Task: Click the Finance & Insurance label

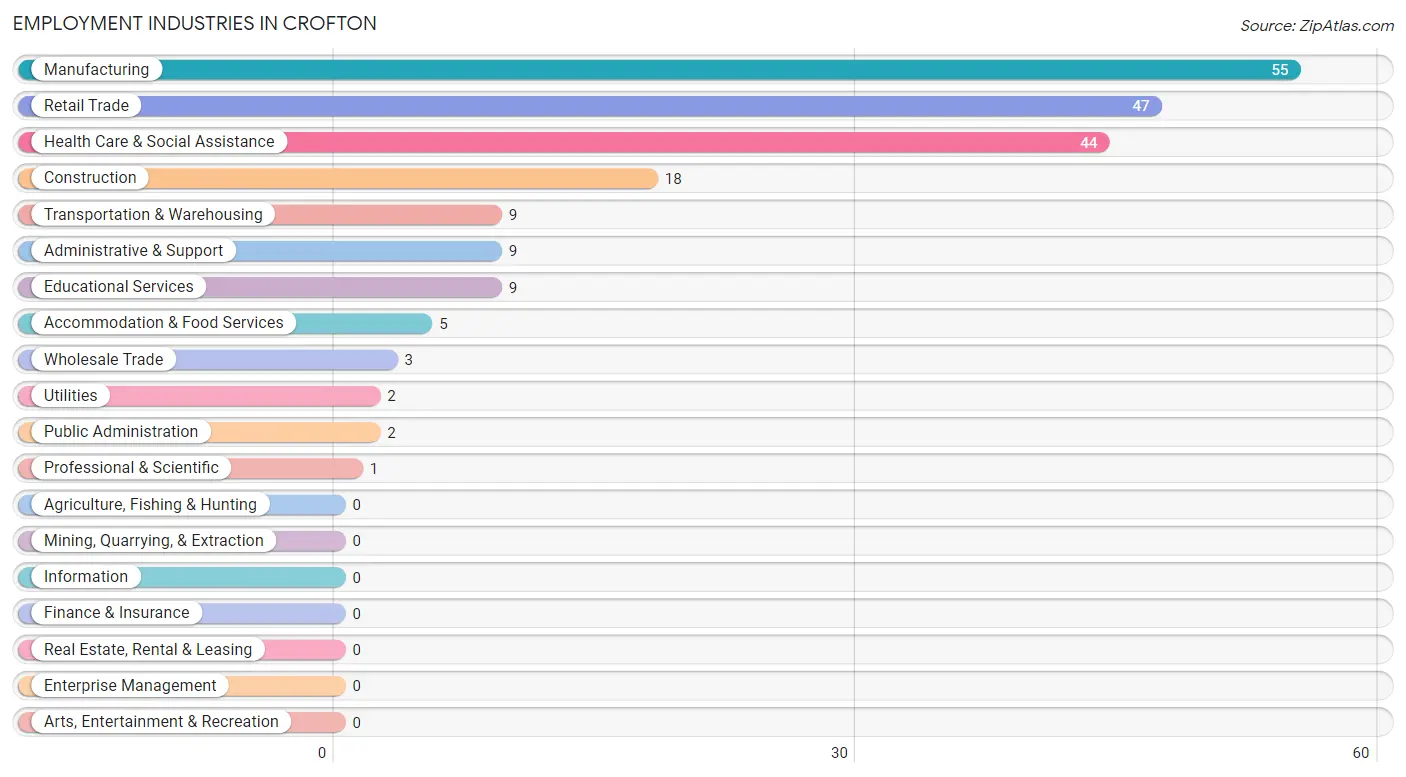Action: pyautogui.click(x=116, y=613)
